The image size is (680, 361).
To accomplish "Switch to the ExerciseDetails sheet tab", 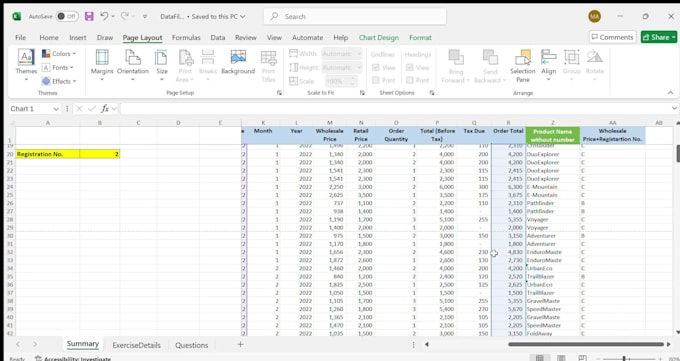I will click(136, 345).
